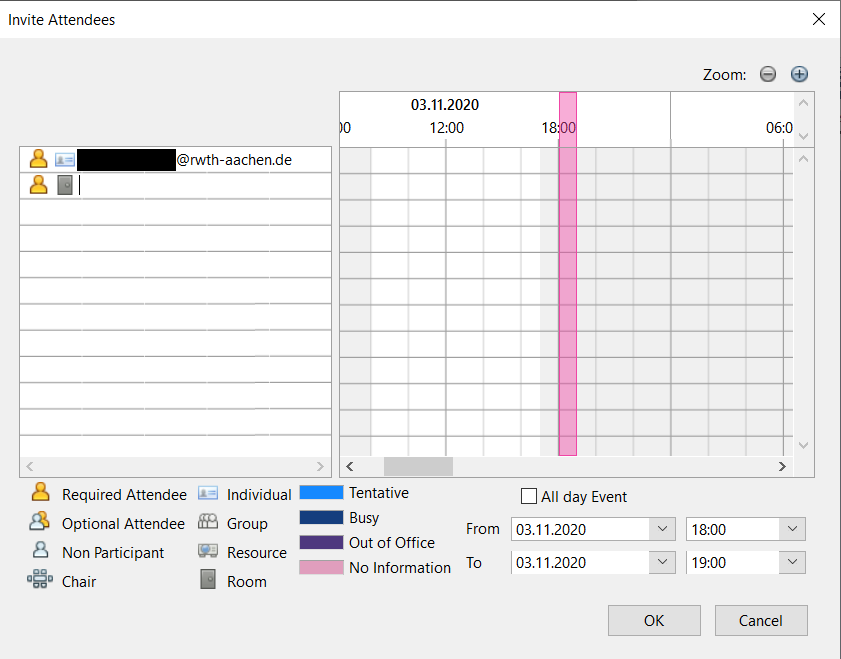Click the Resource legend icon
Viewport: 841px width, 659px height.
[208, 551]
